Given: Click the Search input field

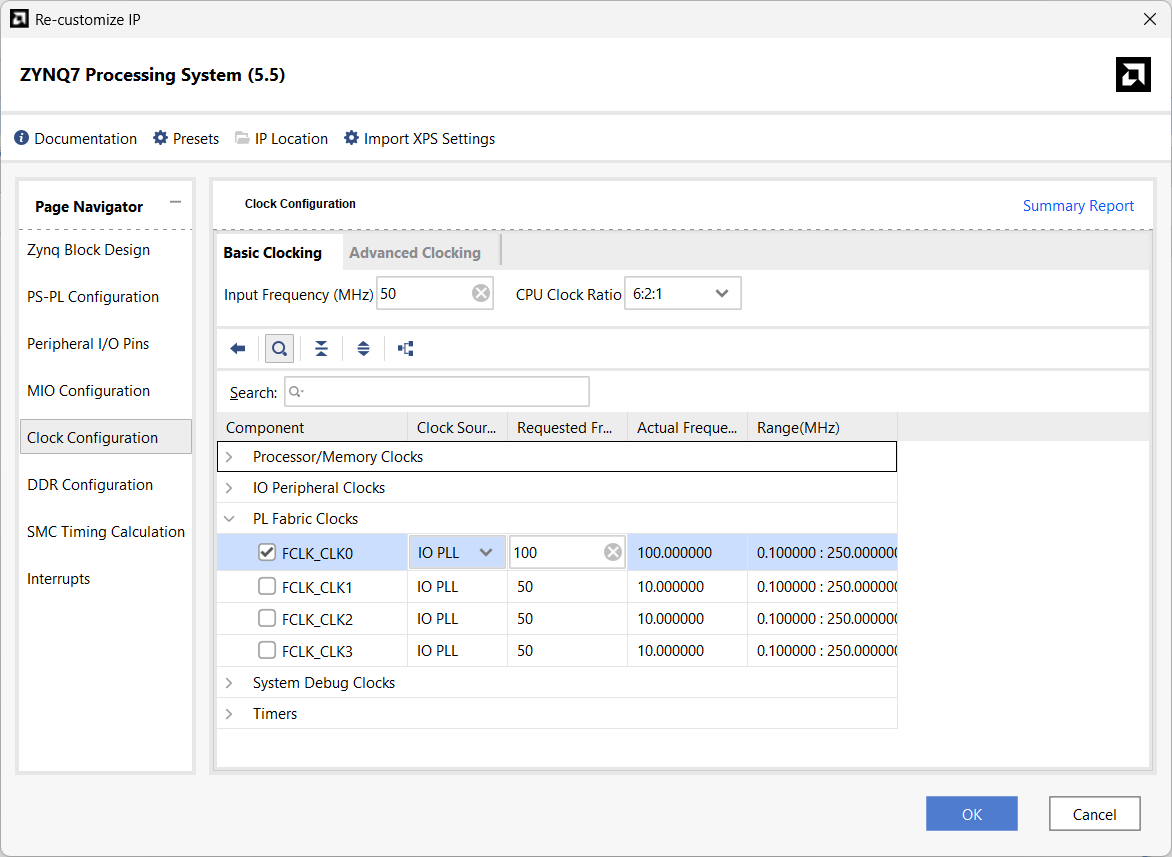Looking at the screenshot, I should pos(437,392).
